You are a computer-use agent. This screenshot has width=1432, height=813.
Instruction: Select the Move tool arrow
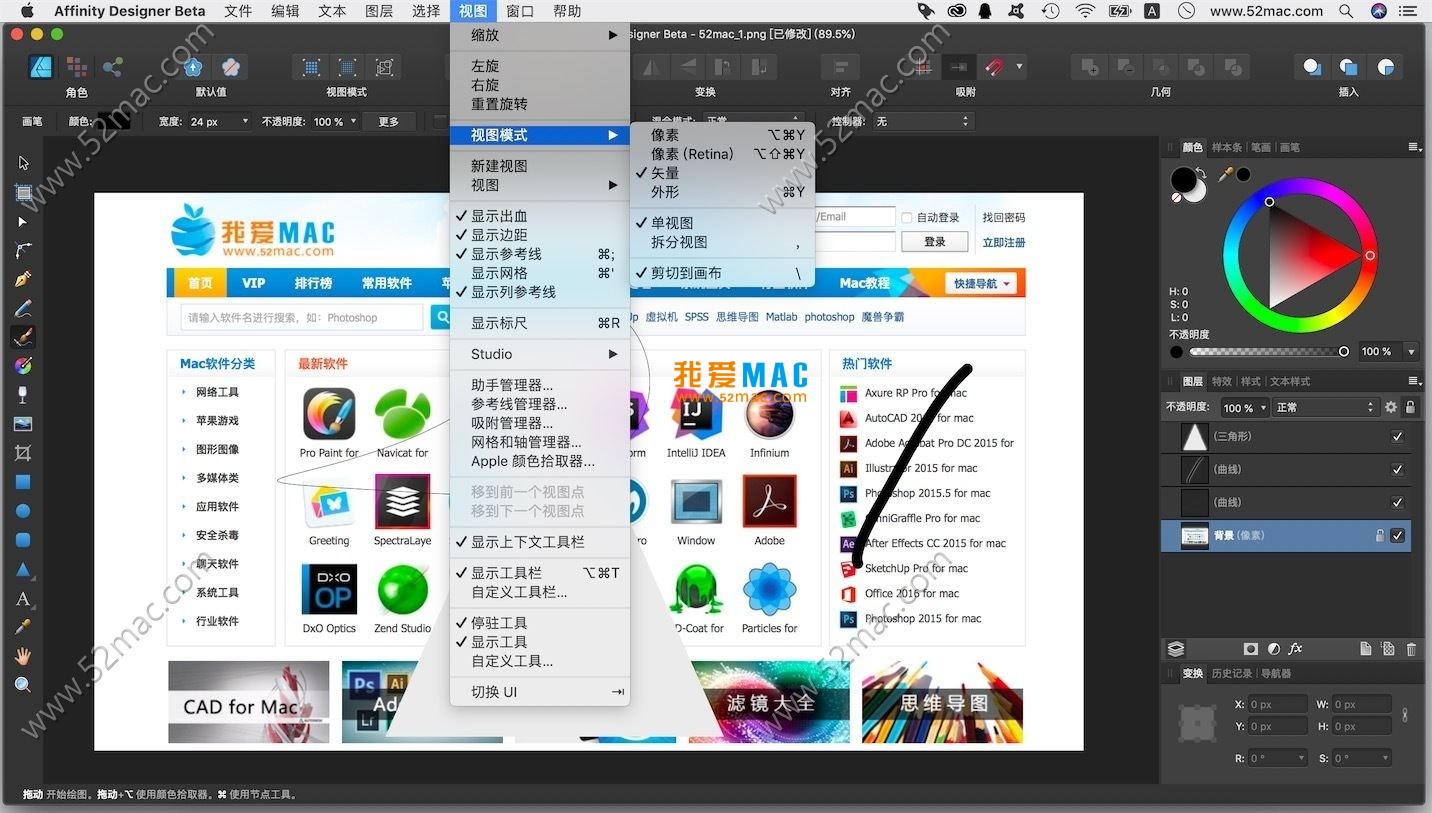23,163
